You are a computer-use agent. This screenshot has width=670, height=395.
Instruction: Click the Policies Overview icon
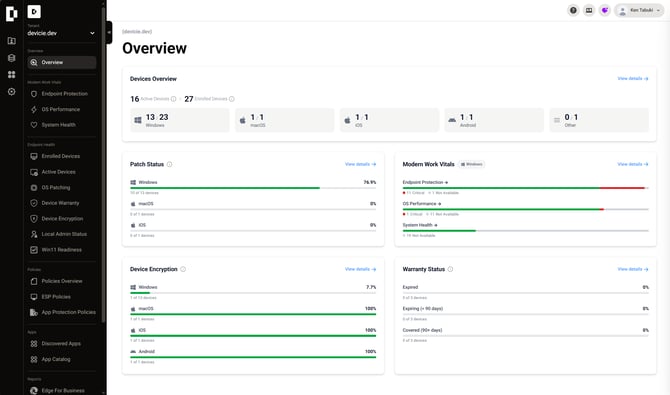click(x=34, y=281)
